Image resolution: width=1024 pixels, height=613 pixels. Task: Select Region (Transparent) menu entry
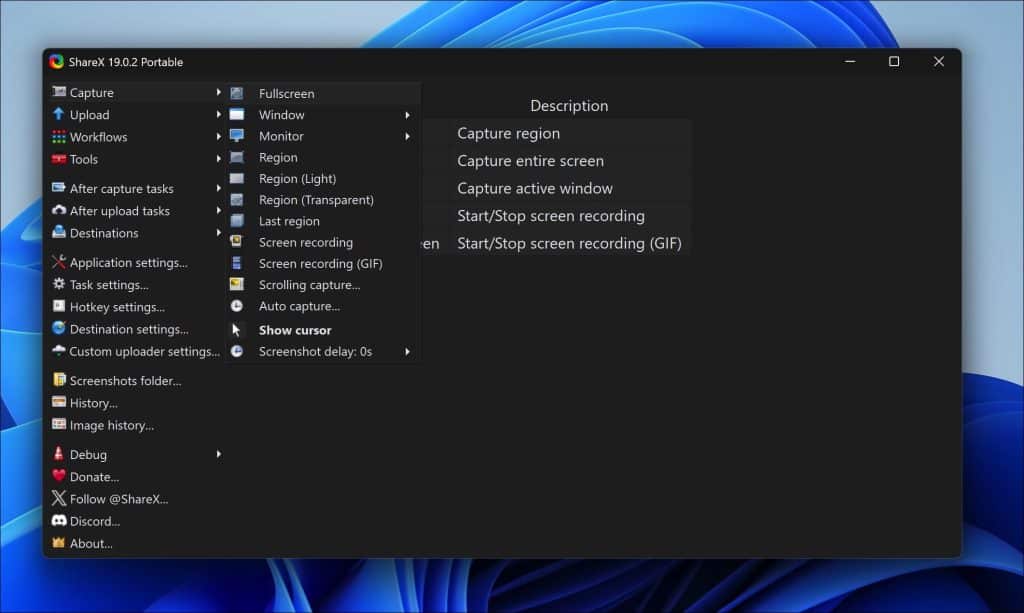coord(316,200)
